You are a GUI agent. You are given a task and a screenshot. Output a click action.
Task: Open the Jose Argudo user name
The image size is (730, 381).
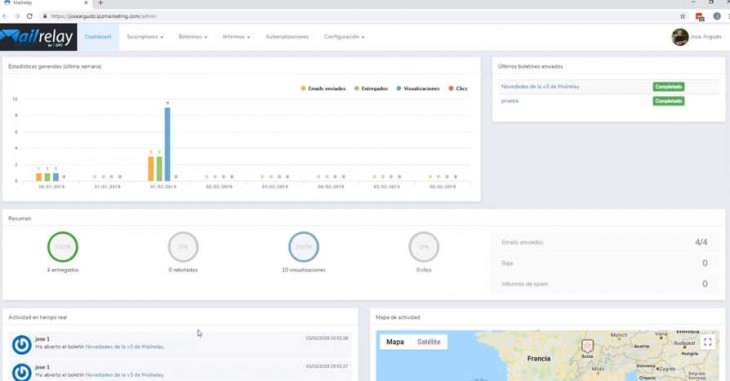tap(706, 37)
